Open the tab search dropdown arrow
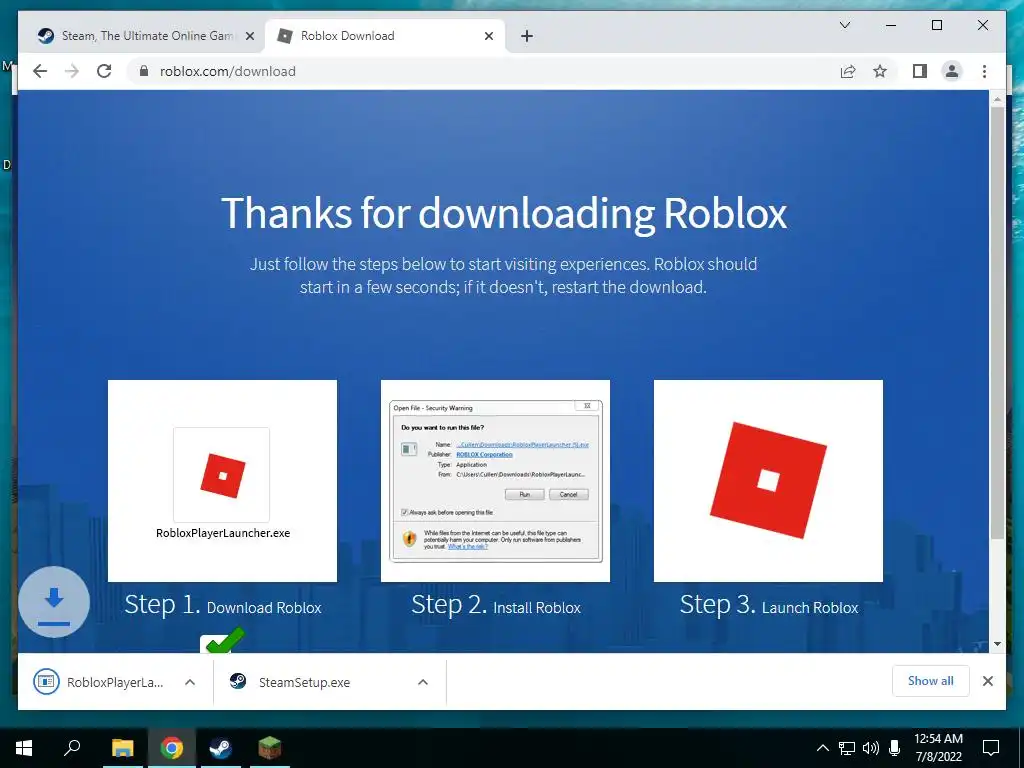Viewport: 1024px width, 768px height. [844, 25]
